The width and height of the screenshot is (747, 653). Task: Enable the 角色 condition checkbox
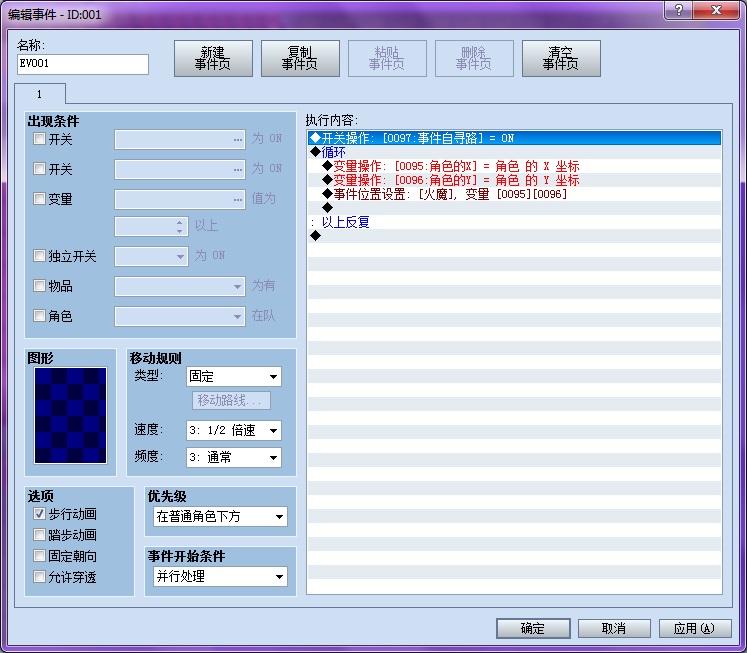pyautogui.click(x=39, y=315)
